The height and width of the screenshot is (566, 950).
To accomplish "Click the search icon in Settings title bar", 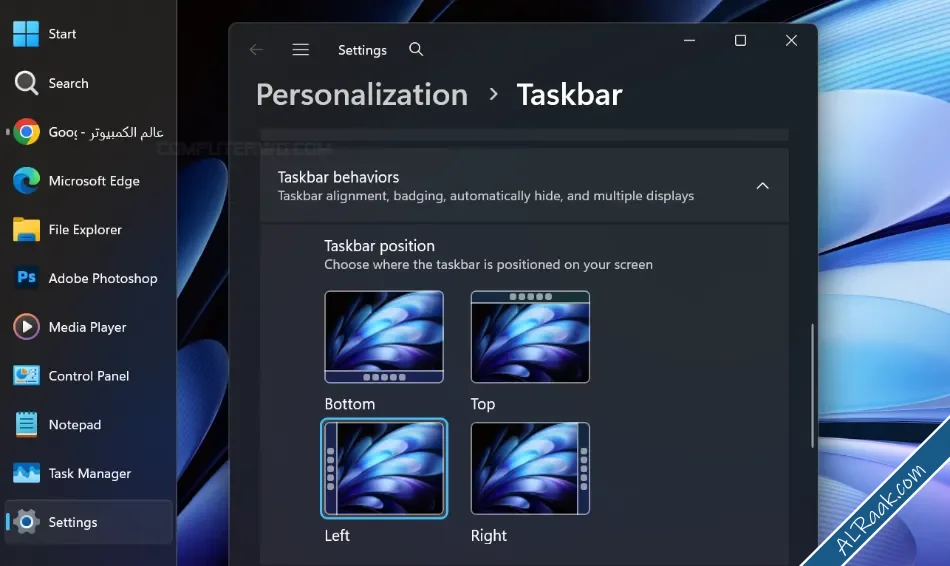I will [416, 49].
